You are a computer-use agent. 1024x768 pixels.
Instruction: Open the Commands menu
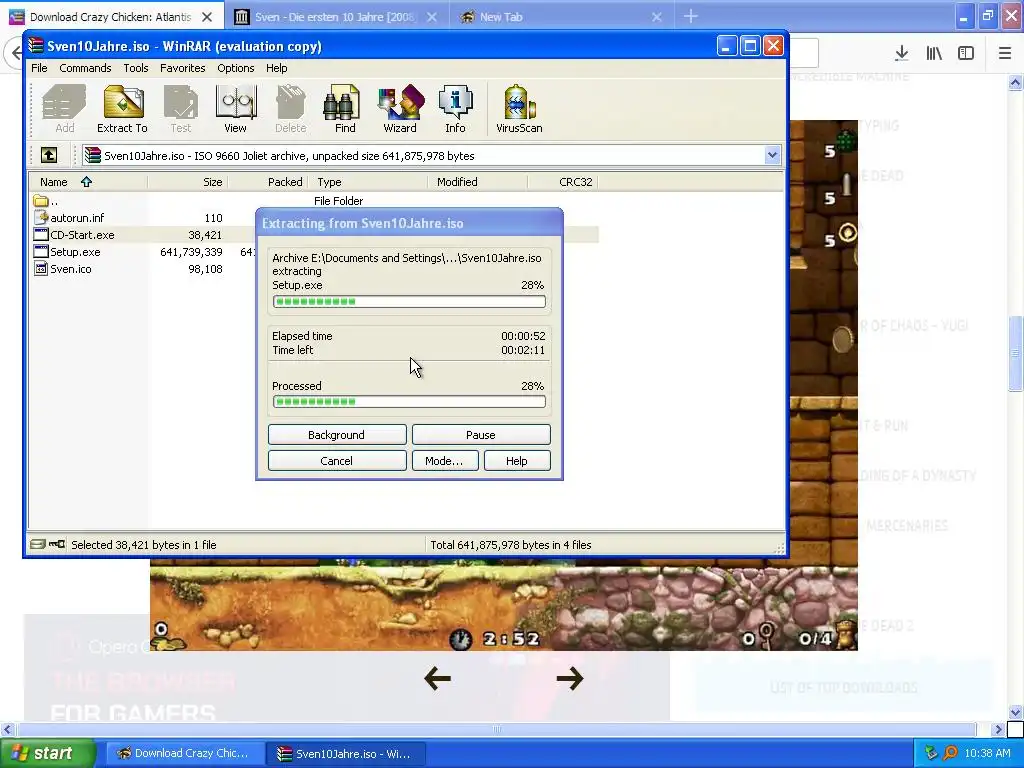85,68
